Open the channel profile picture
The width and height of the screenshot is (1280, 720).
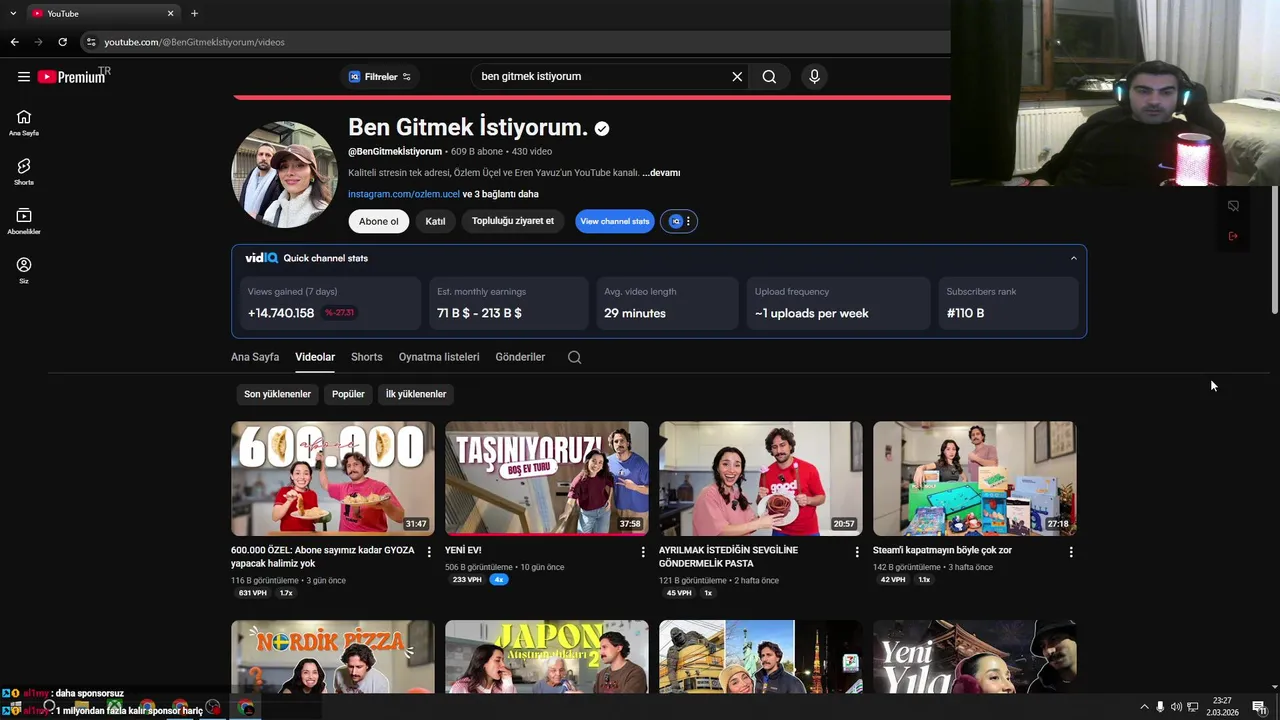(284, 175)
